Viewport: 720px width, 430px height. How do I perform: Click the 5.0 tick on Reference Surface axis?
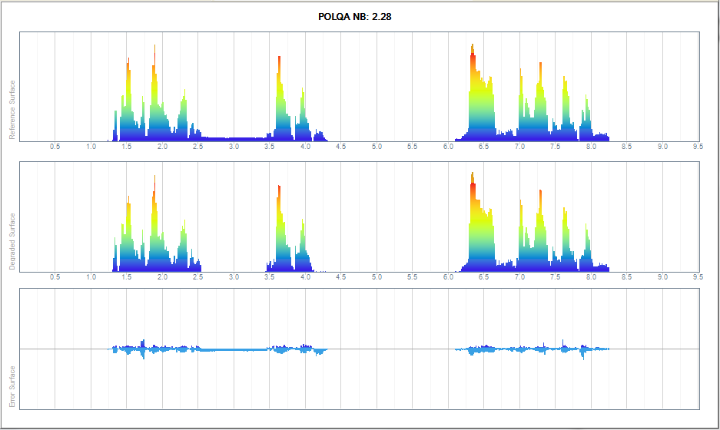(377, 147)
